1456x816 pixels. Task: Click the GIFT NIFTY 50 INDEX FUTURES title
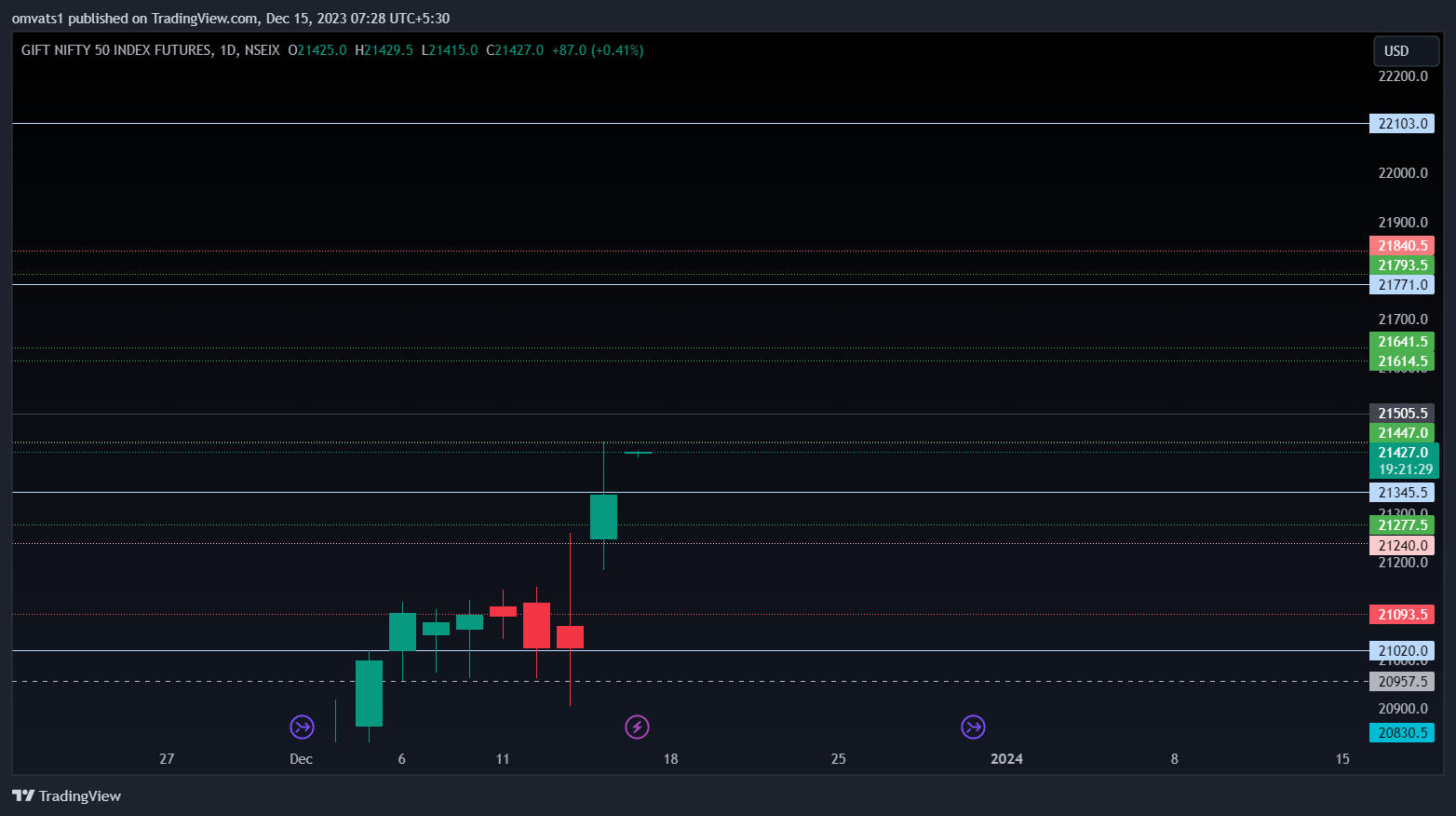pyautogui.click(x=116, y=50)
